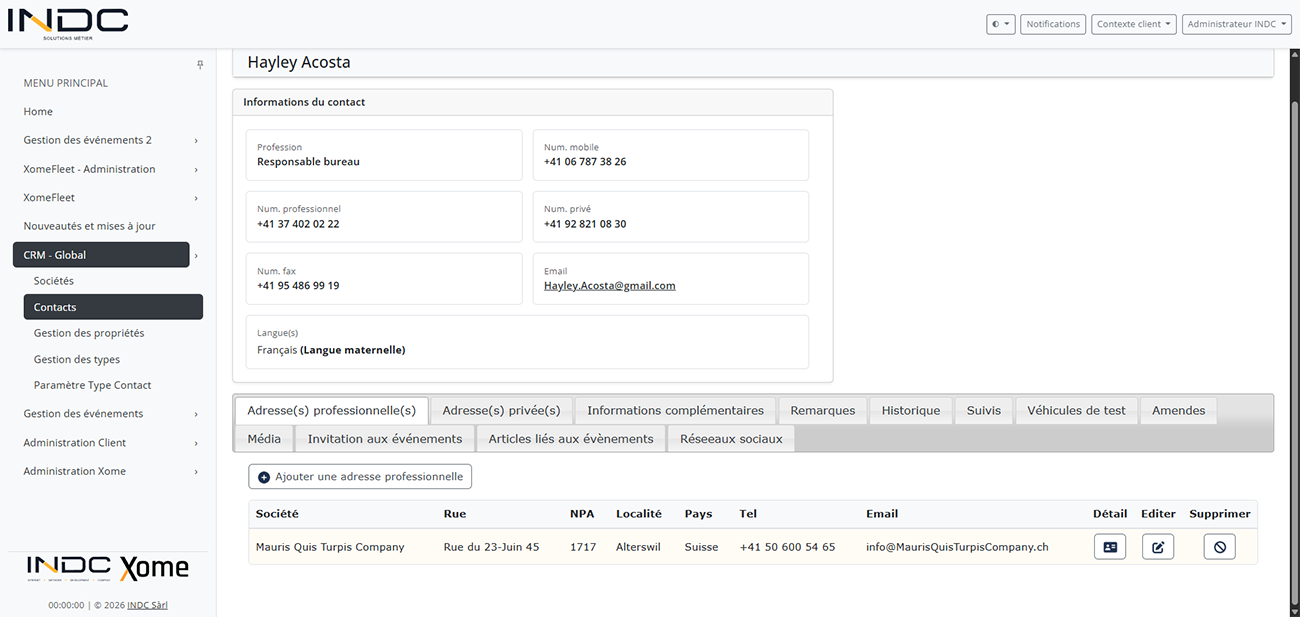Open the Contexte client dropdown

click(x=1134, y=24)
